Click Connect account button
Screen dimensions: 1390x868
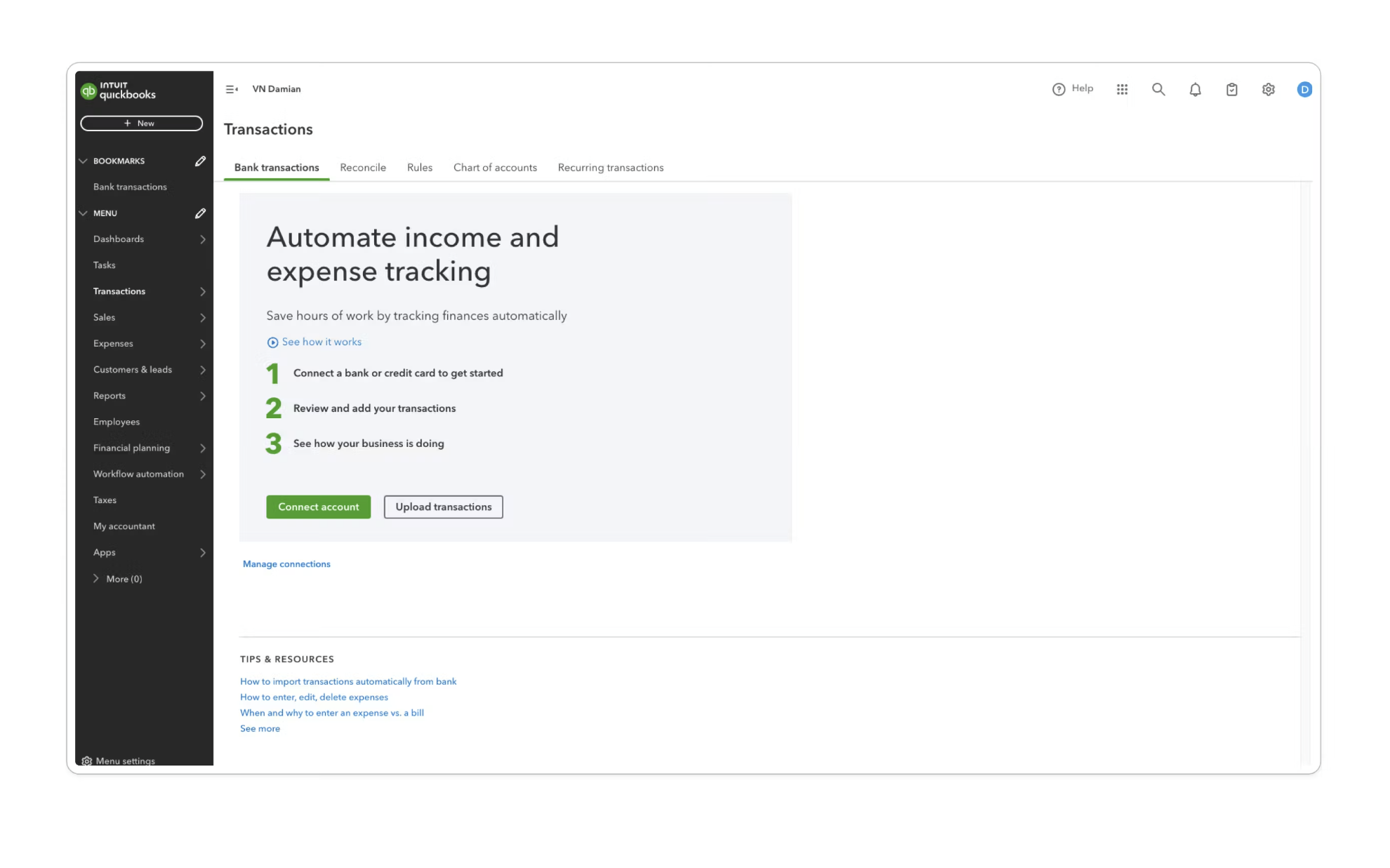[319, 507]
